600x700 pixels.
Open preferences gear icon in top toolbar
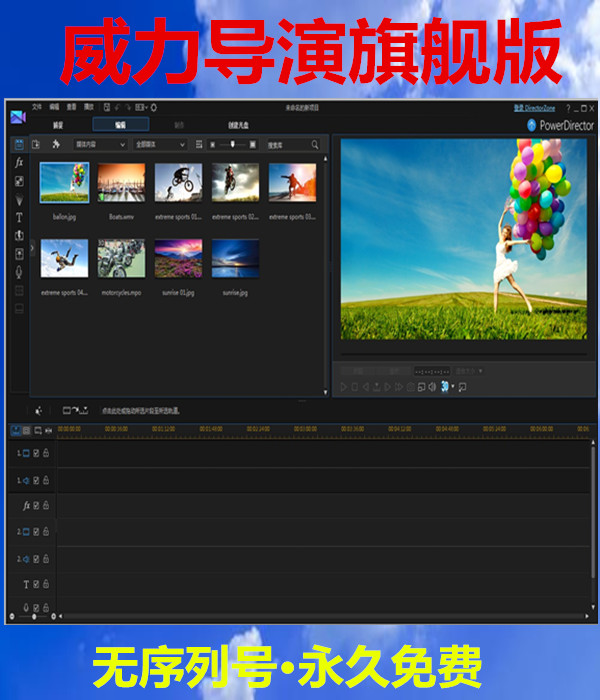click(x=154, y=108)
